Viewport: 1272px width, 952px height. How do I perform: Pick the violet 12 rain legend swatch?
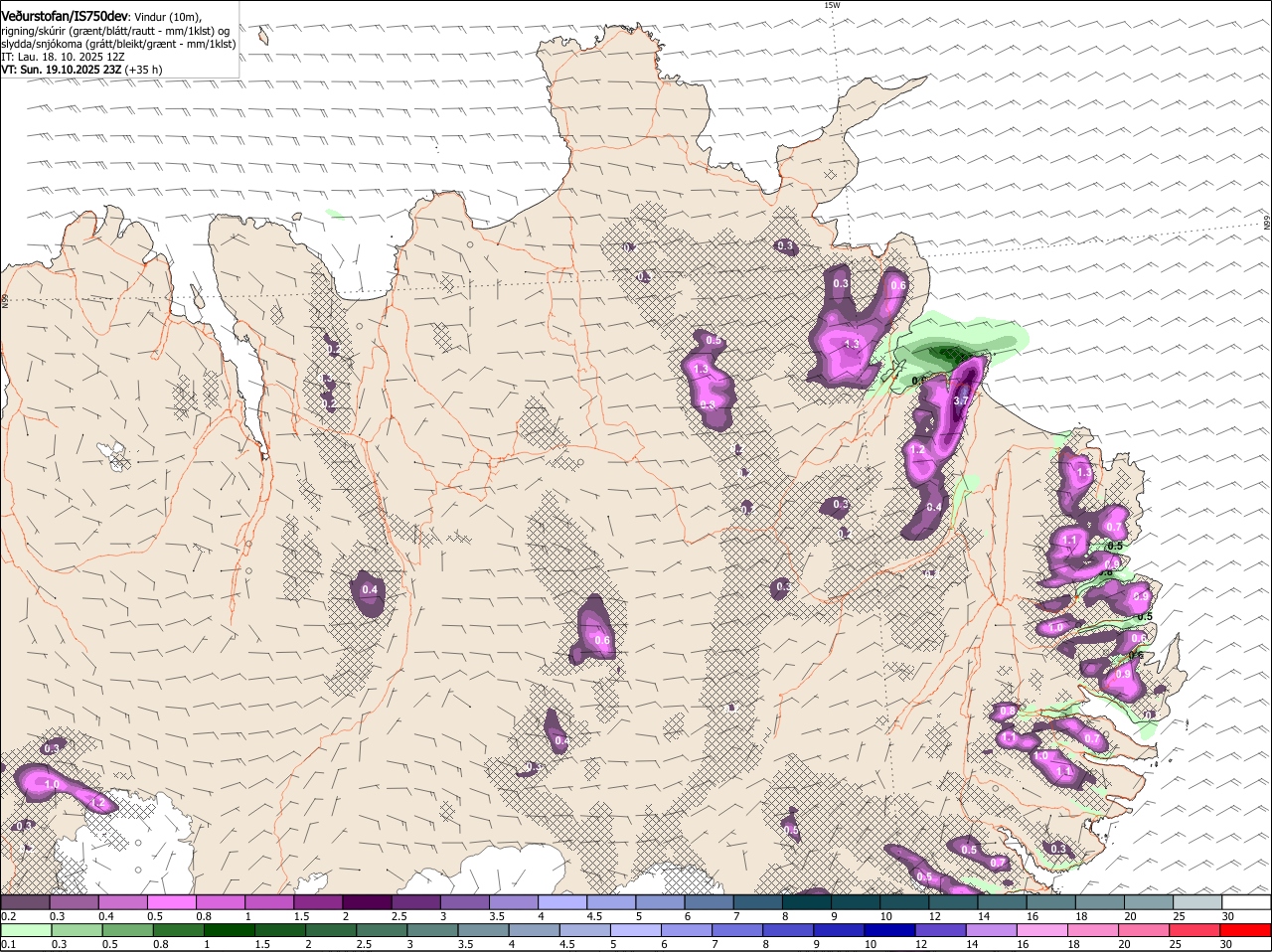click(x=941, y=931)
